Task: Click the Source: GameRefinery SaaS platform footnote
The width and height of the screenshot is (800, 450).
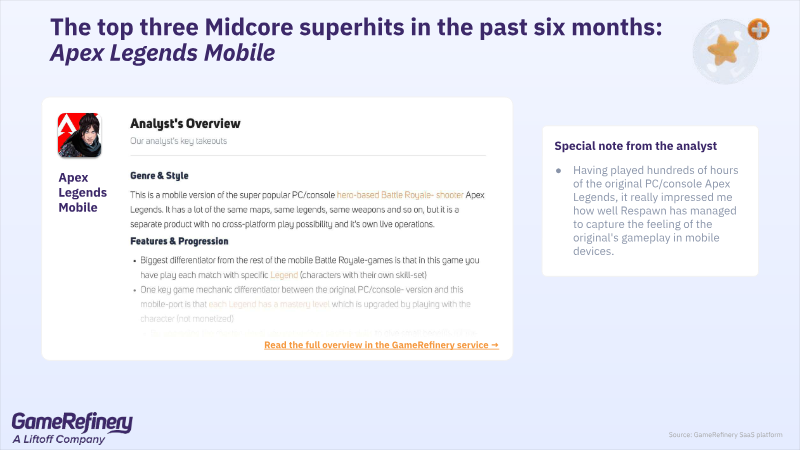Action: (725, 435)
